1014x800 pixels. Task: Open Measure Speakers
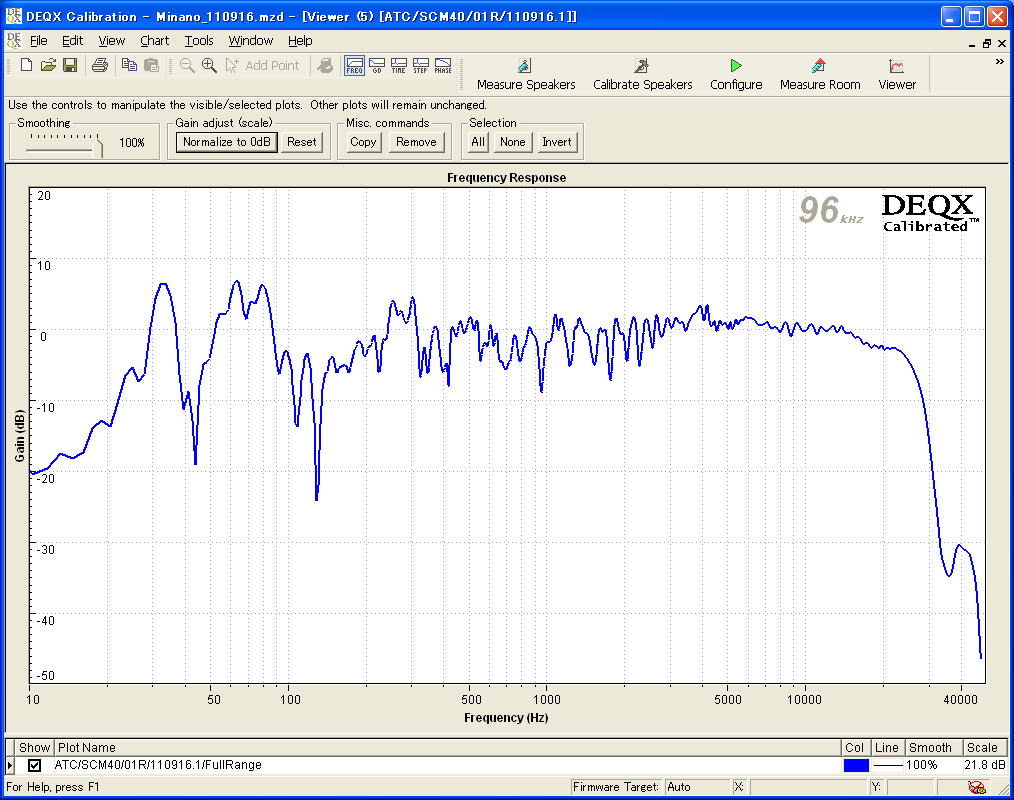(526, 74)
